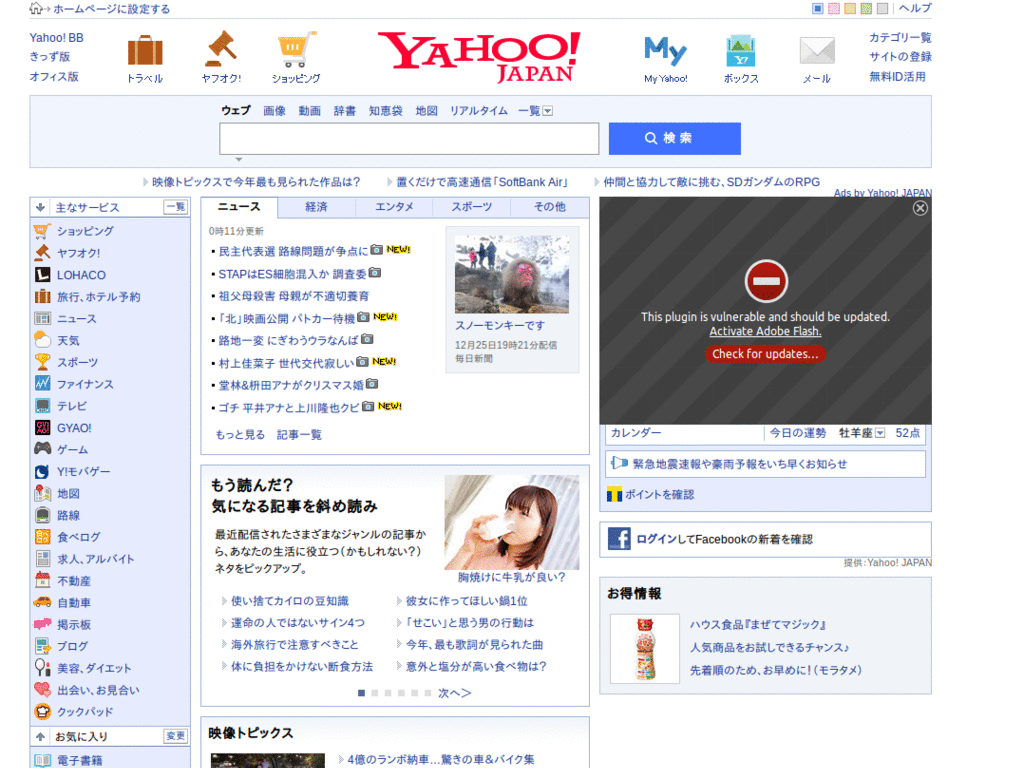Viewport: 1024px width, 768px height.
Task: Click Check for updates button
Action: [765, 354]
